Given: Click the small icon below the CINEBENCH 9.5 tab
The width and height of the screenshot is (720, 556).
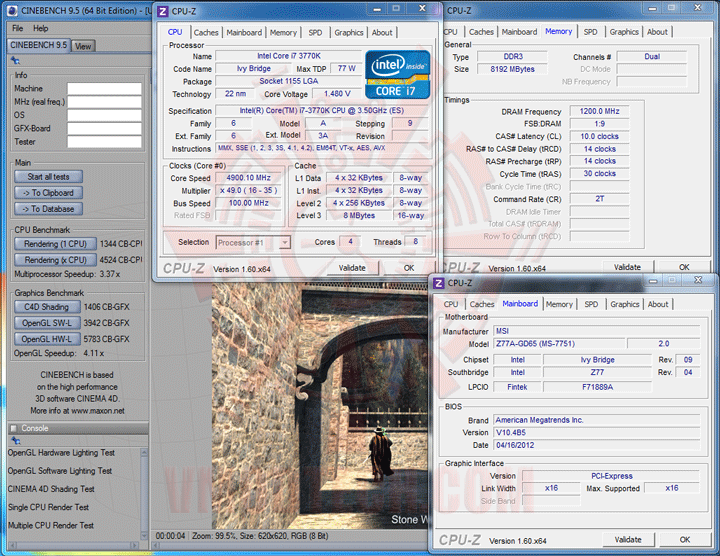Looking at the screenshot, I should (x=15, y=60).
